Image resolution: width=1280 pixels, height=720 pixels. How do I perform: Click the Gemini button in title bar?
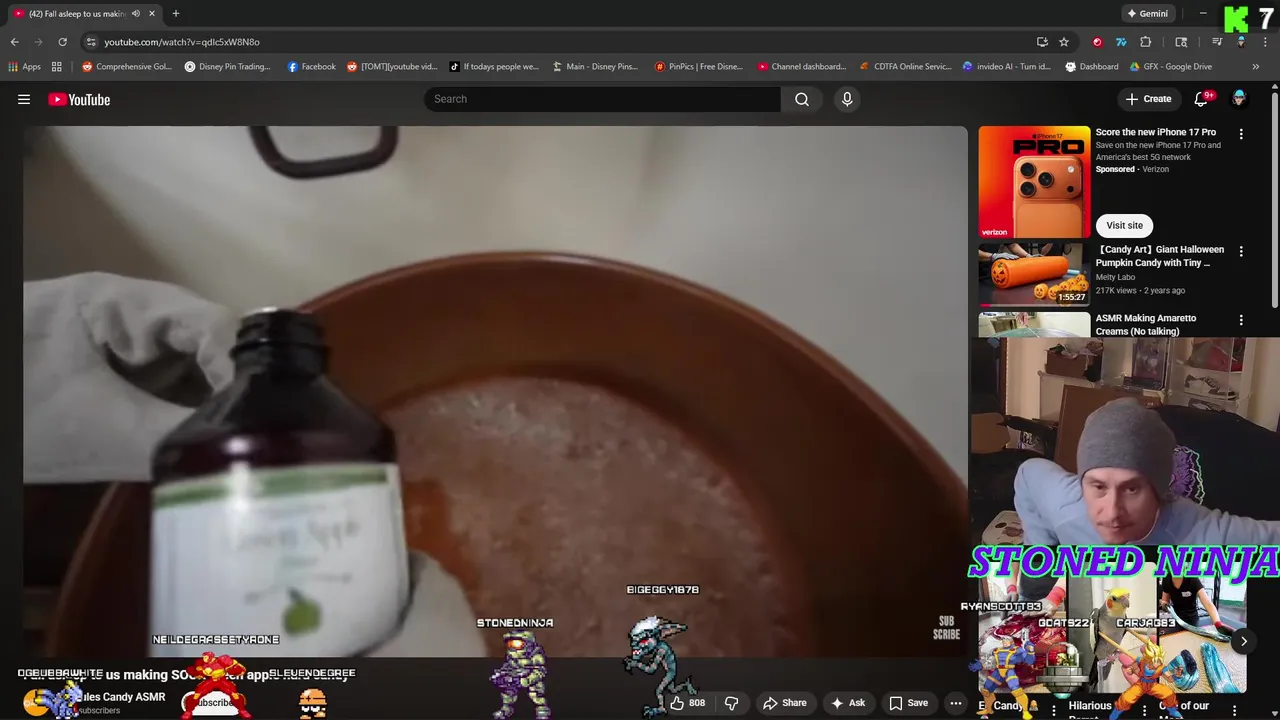point(1147,14)
